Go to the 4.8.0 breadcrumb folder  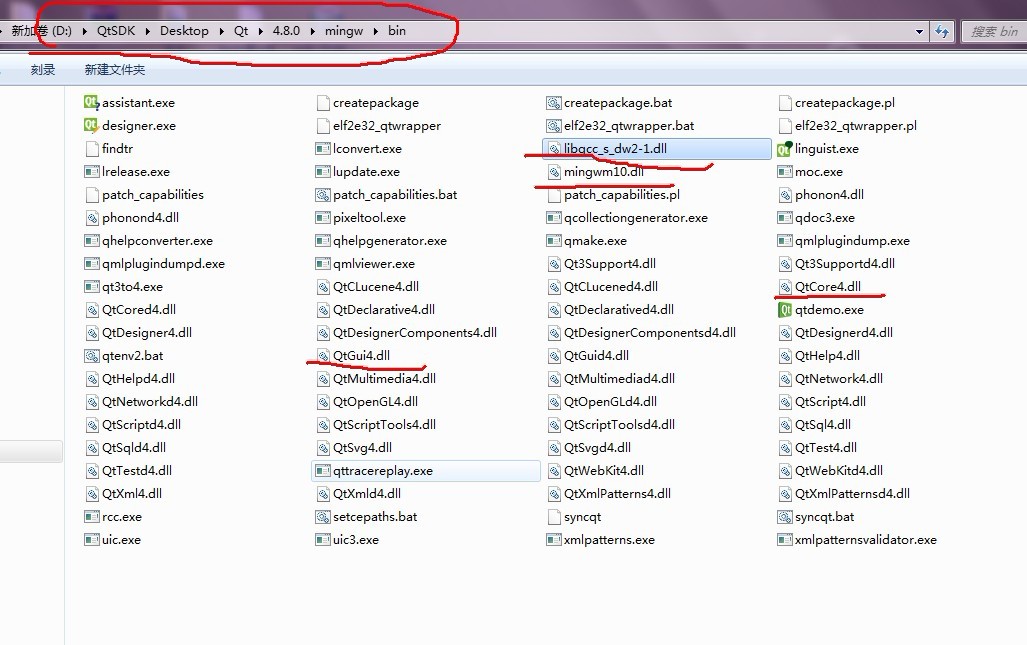coord(286,31)
